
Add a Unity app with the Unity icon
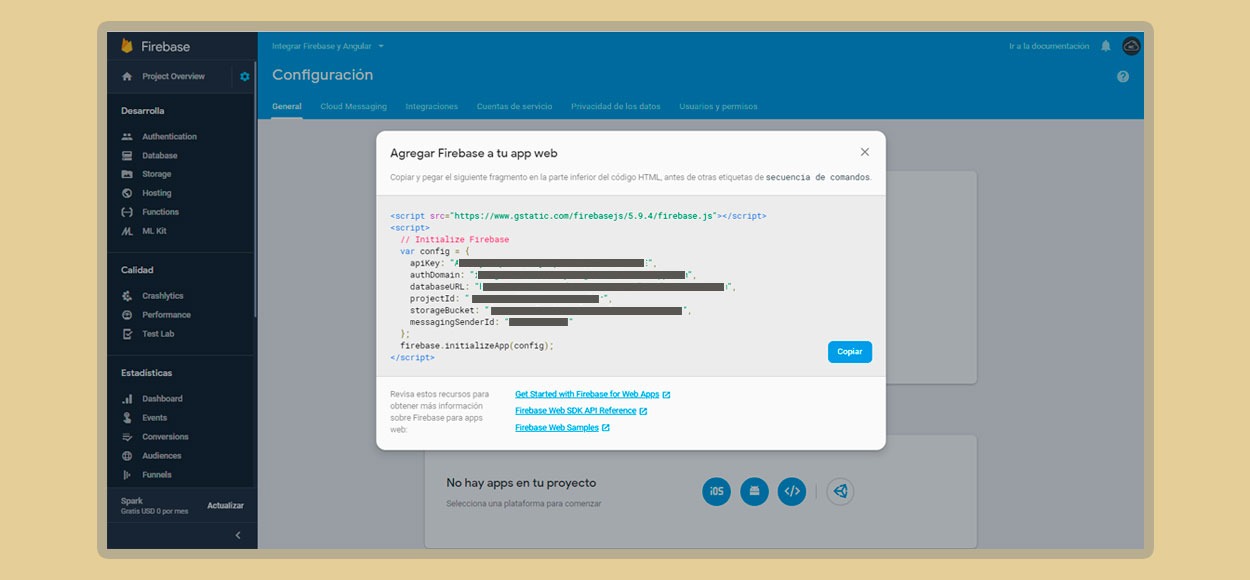pyautogui.click(x=840, y=491)
